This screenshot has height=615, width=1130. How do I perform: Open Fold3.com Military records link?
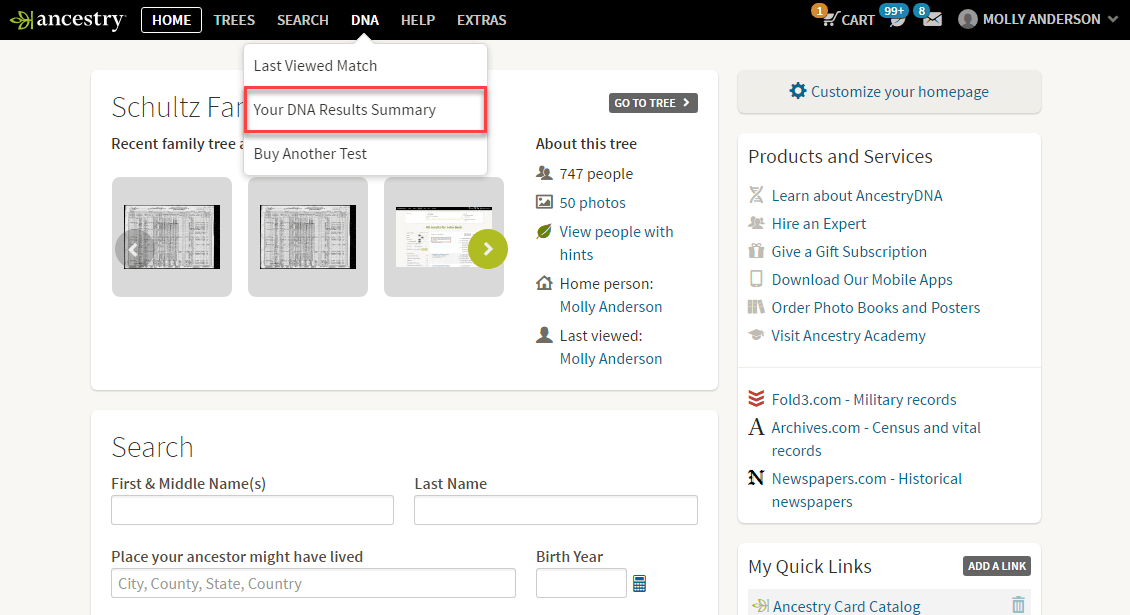pyautogui.click(x=864, y=399)
